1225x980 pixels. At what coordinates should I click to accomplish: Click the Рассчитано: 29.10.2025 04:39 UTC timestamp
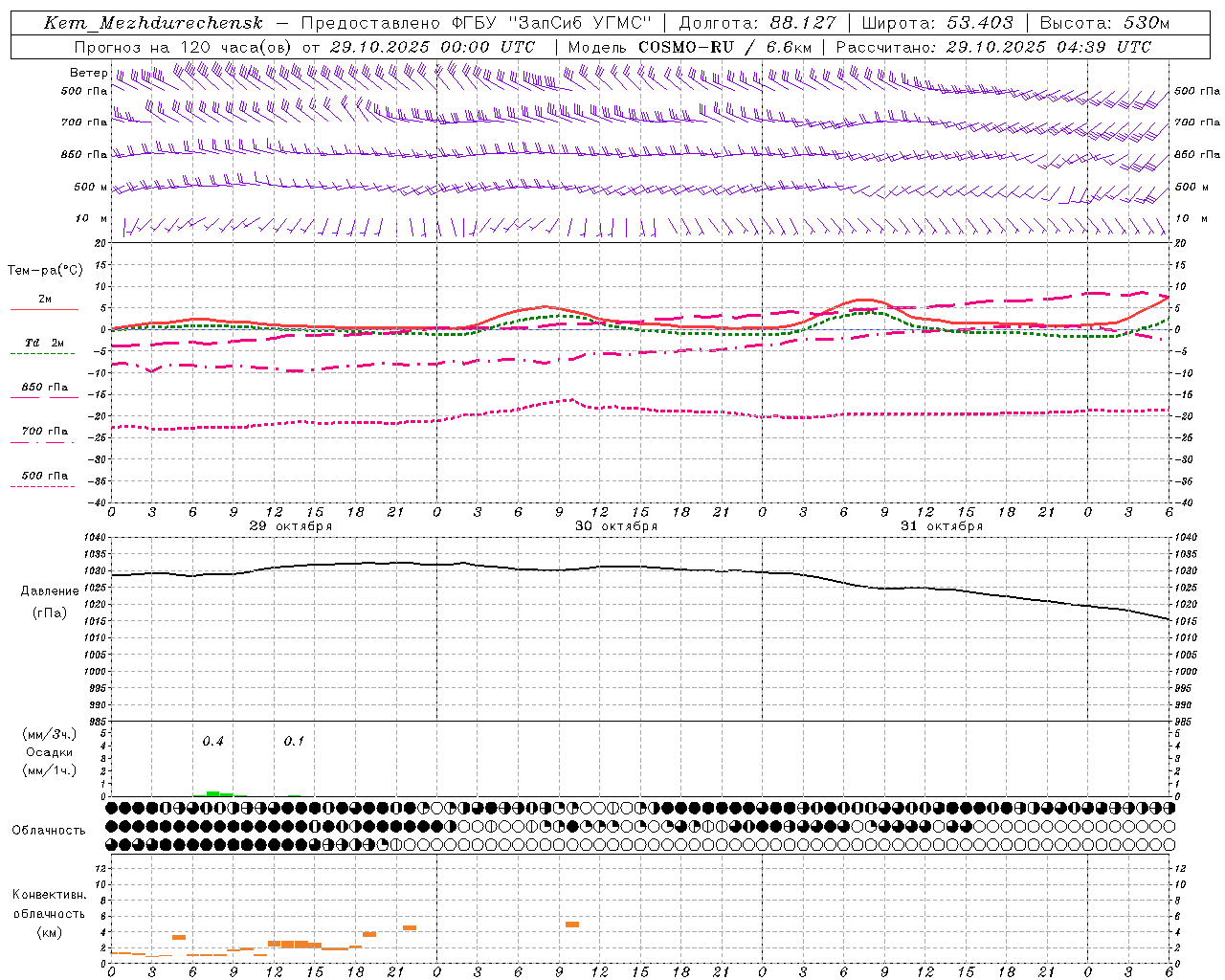(x=993, y=47)
